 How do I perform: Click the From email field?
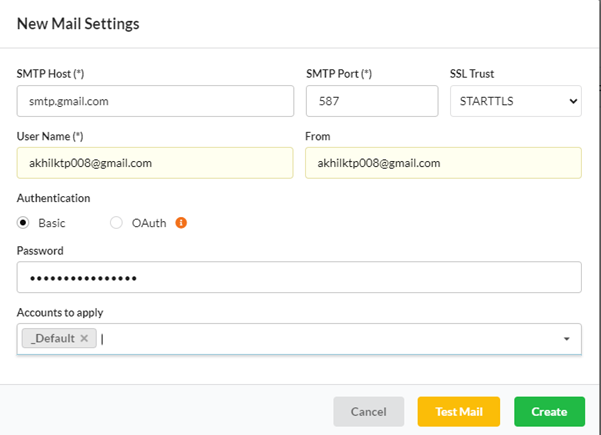pos(443,162)
